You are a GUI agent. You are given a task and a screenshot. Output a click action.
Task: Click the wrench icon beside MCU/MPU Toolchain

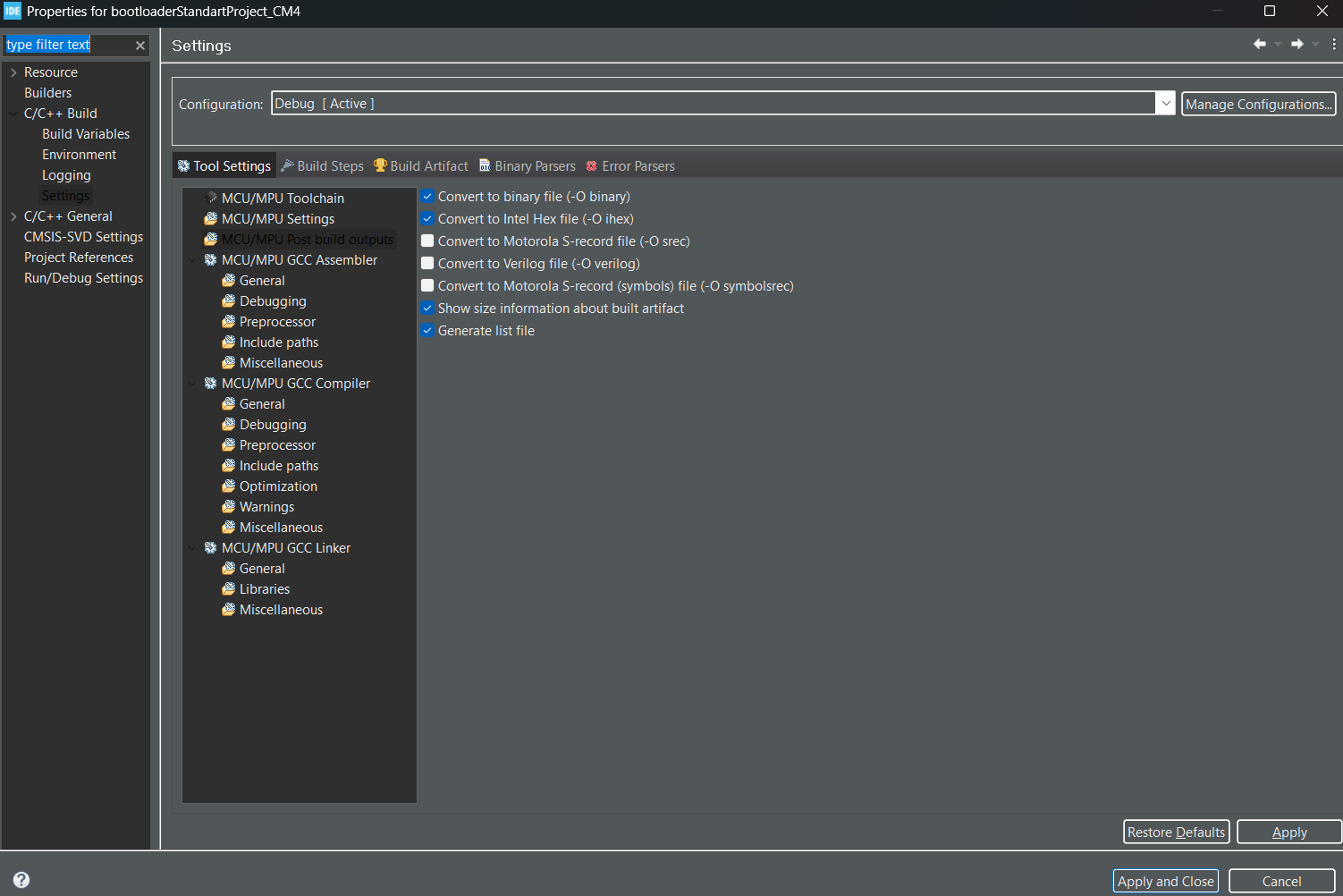coord(210,198)
